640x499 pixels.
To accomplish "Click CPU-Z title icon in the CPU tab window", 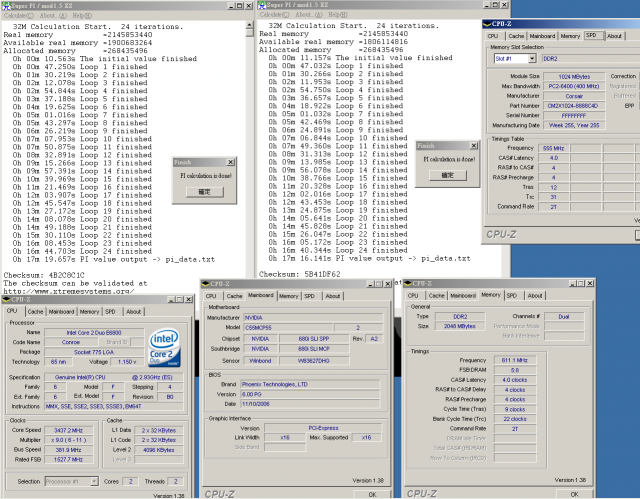I will (6, 299).
